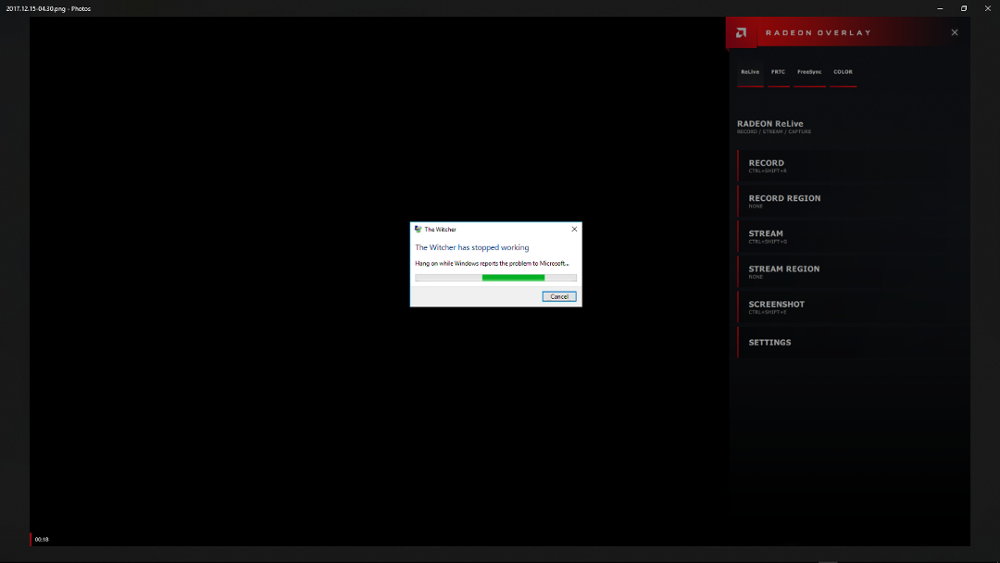Select the FreeSync tab
This screenshot has width=1000, height=563.
(809, 72)
